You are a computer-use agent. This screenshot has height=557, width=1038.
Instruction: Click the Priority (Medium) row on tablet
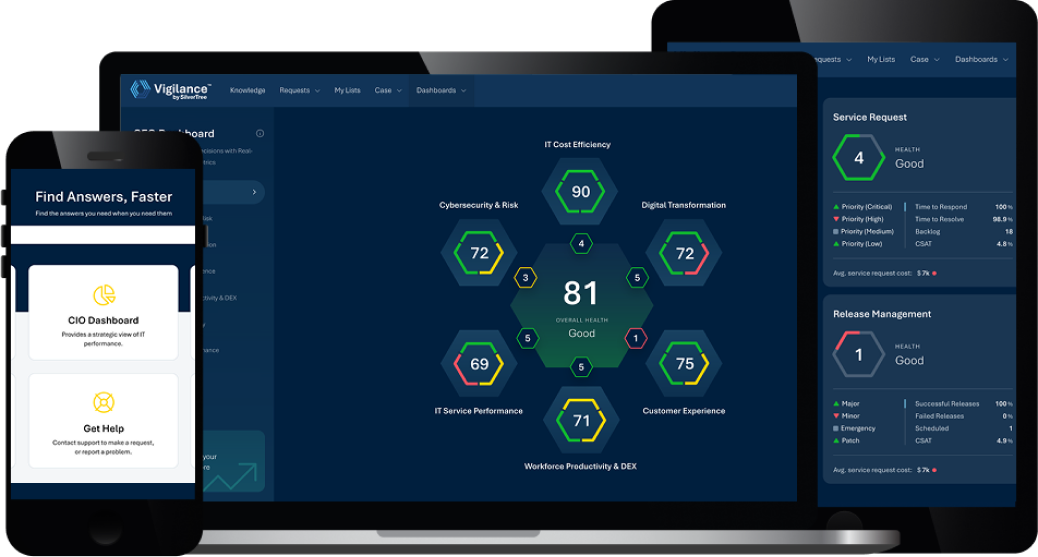pos(863,232)
